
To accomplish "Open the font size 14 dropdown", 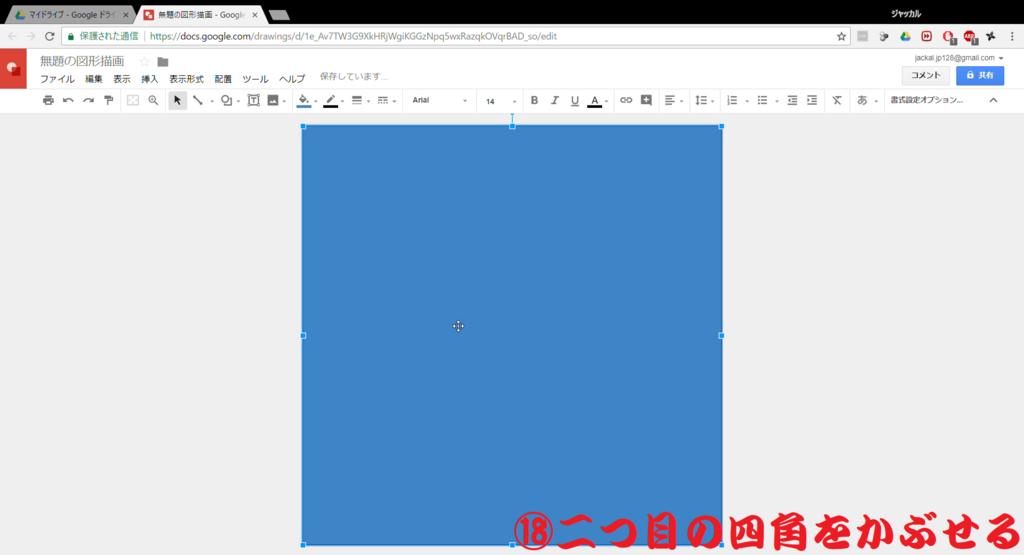I will pyautogui.click(x=500, y=101).
